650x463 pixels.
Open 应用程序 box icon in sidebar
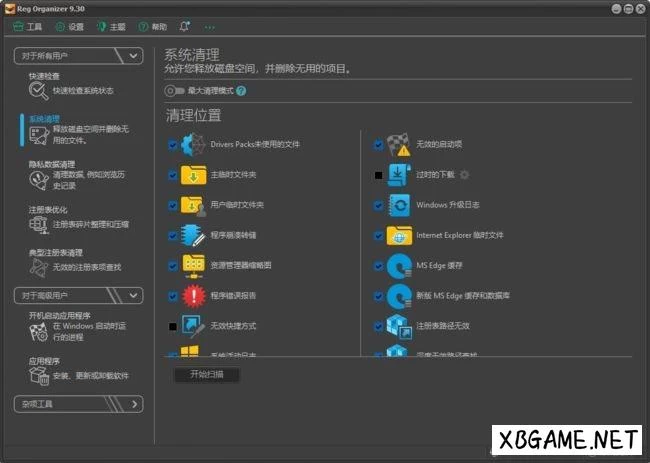coord(38,375)
